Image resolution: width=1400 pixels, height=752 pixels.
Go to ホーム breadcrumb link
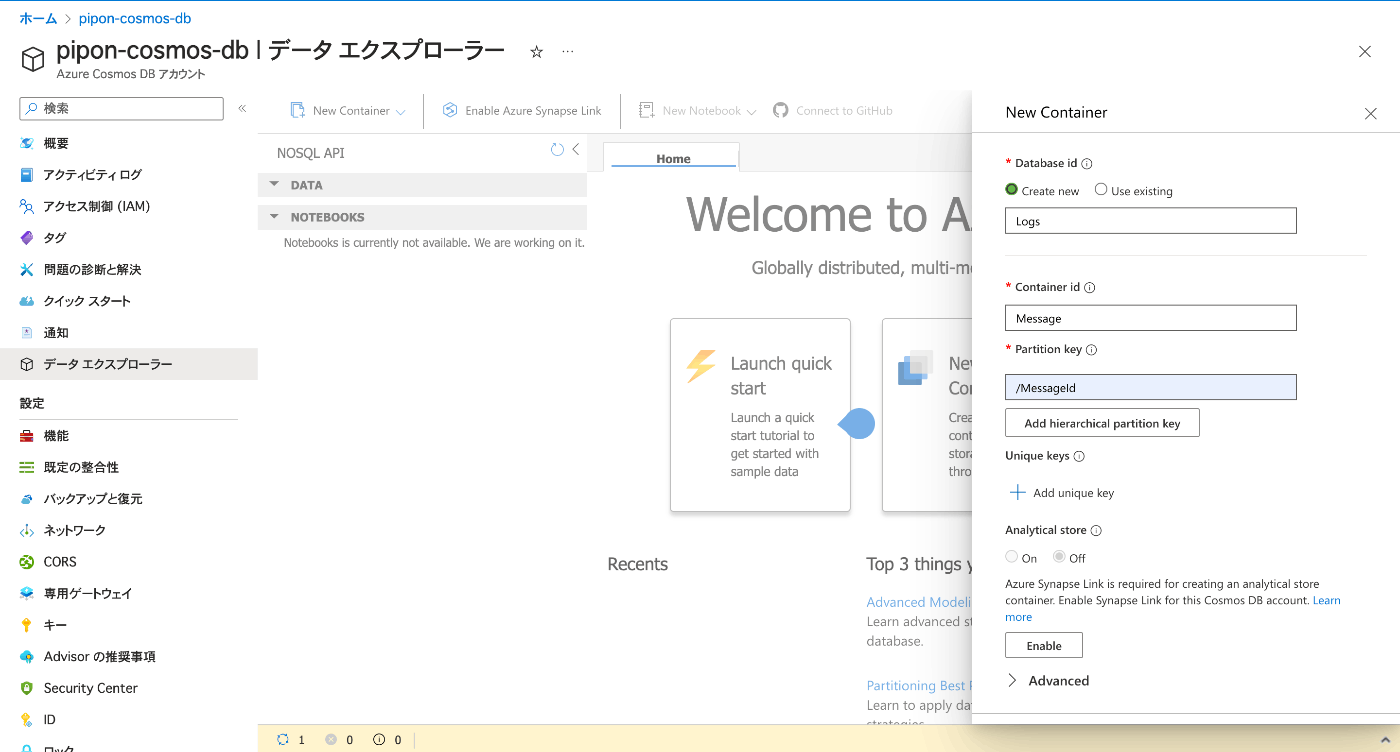click(39, 19)
